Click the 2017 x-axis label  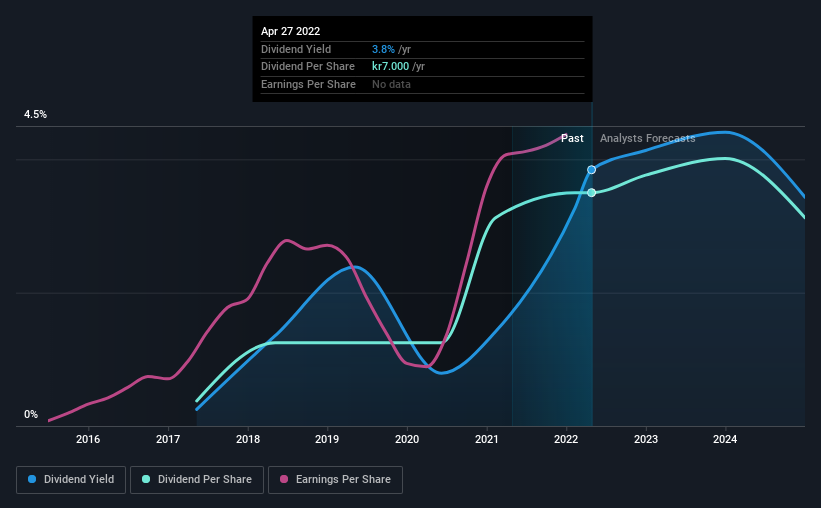pyautogui.click(x=168, y=439)
